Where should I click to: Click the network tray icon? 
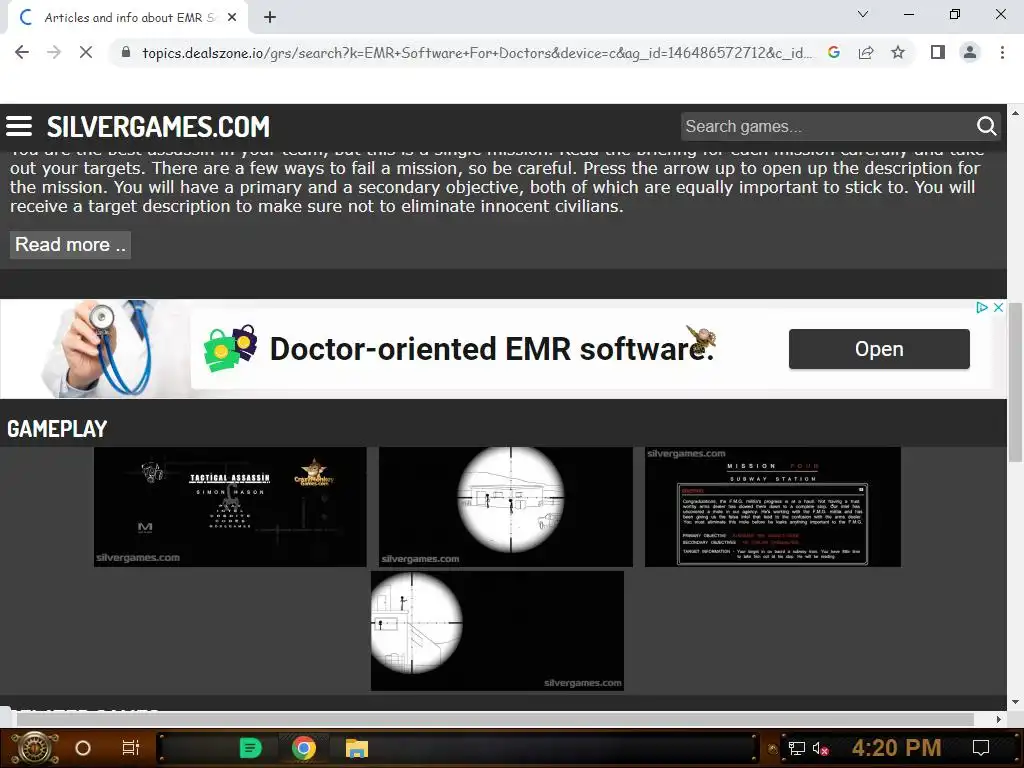coord(797,748)
